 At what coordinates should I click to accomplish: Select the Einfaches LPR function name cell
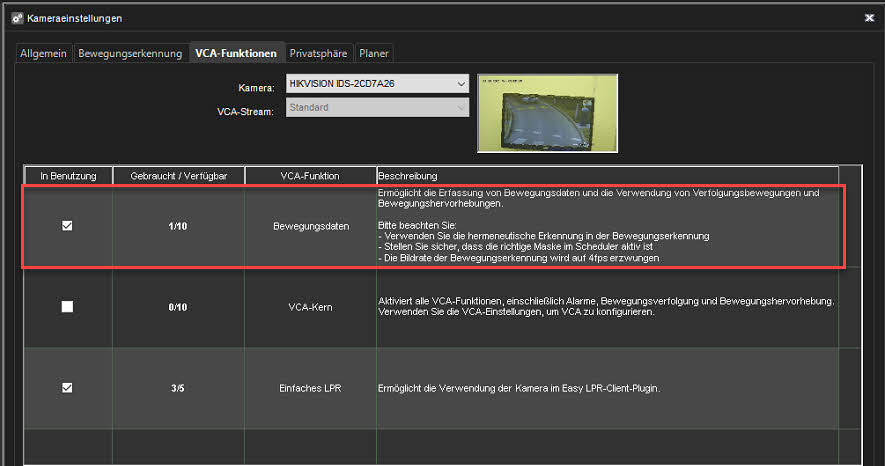[310, 388]
